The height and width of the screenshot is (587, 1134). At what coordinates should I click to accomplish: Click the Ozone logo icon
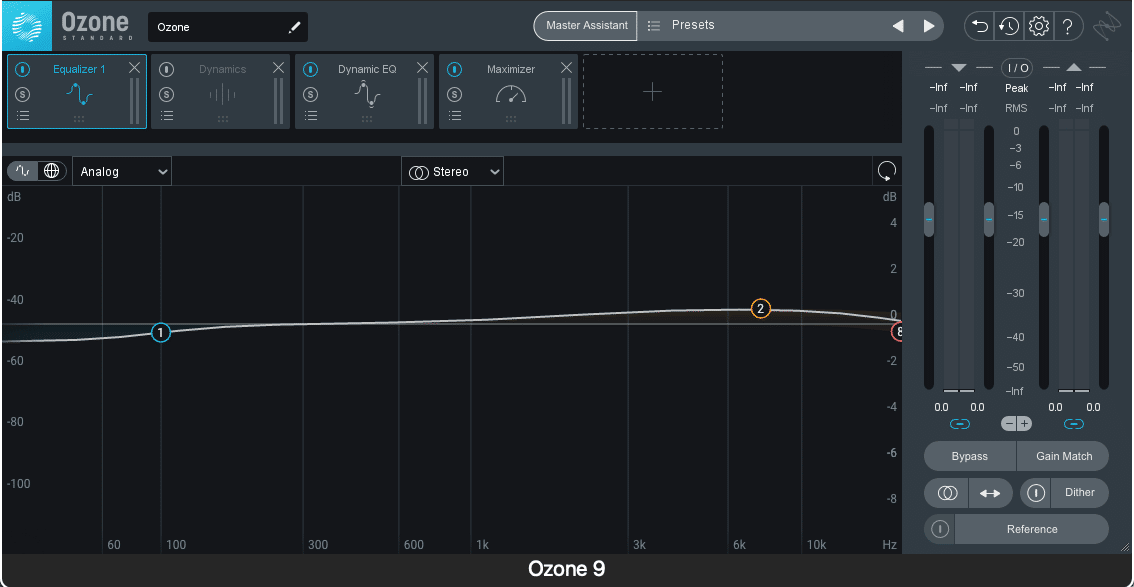point(26,25)
